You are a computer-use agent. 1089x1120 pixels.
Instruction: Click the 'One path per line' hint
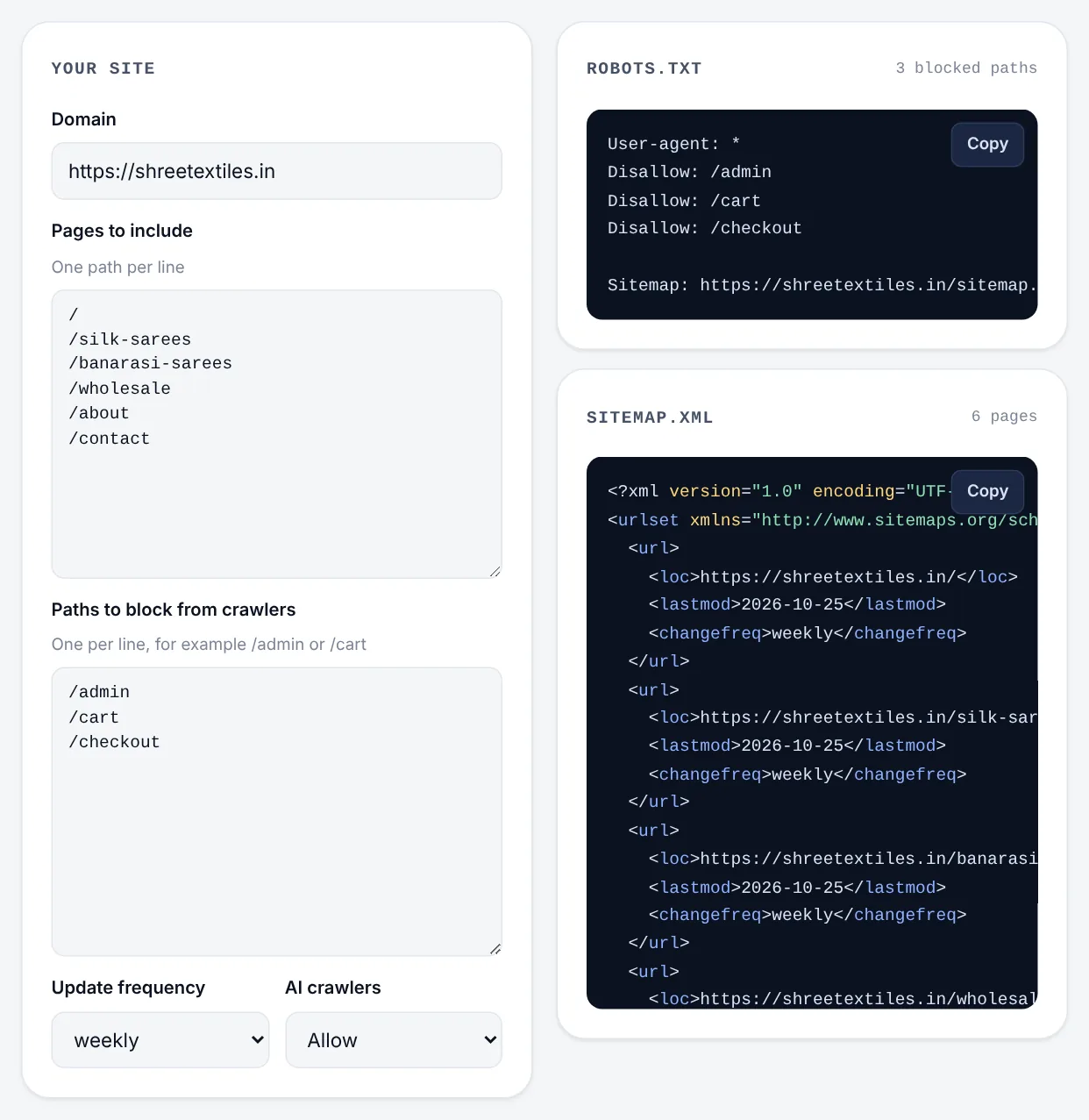[118, 267]
